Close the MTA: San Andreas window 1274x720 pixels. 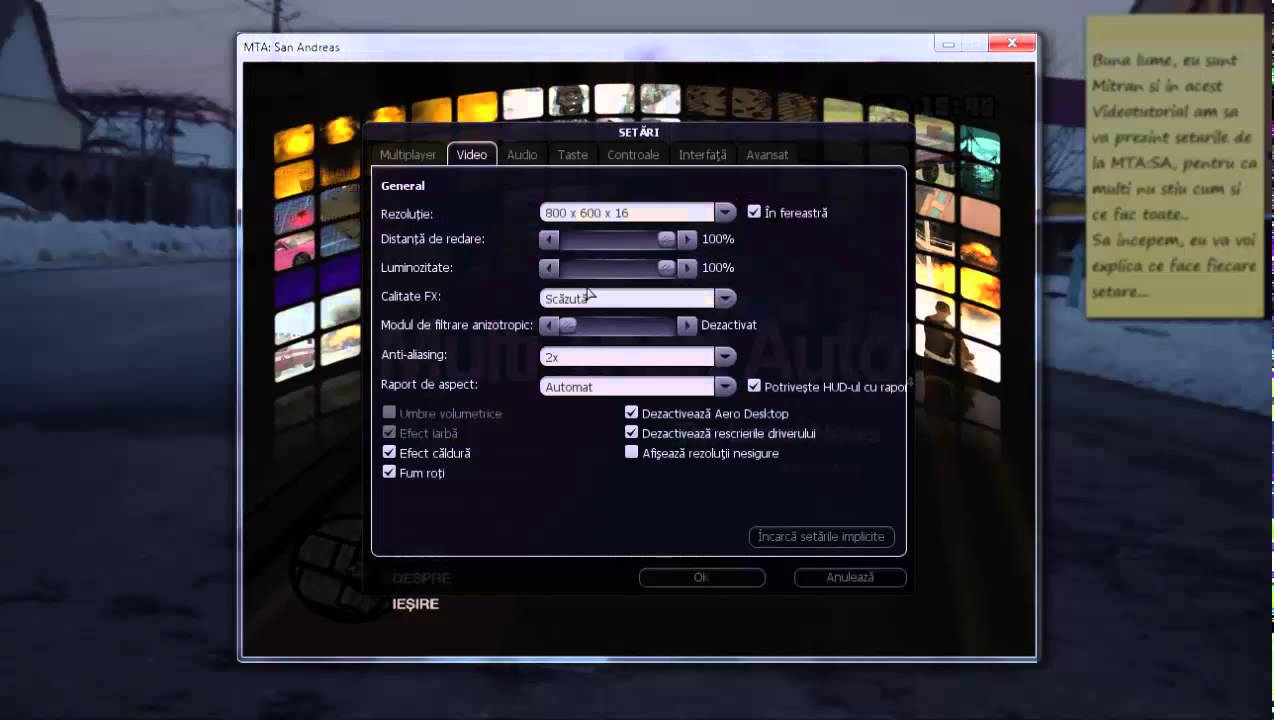click(1011, 43)
